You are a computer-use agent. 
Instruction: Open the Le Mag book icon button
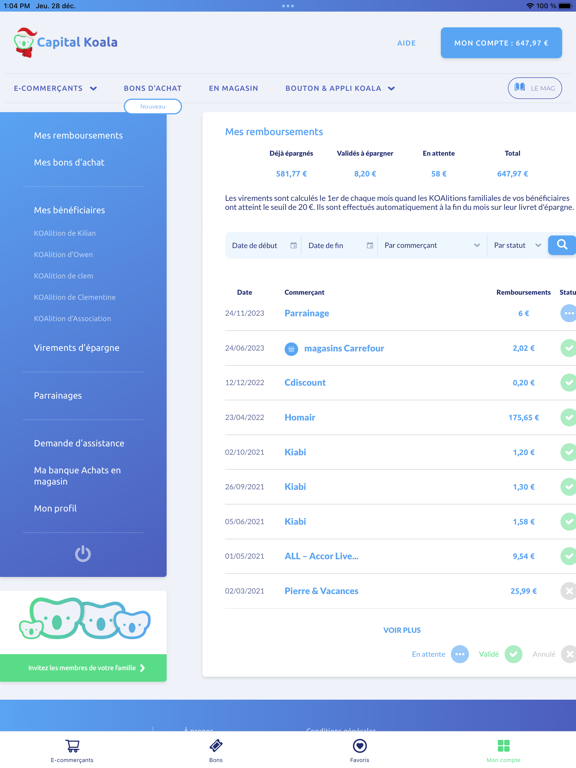click(x=534, y=88)
